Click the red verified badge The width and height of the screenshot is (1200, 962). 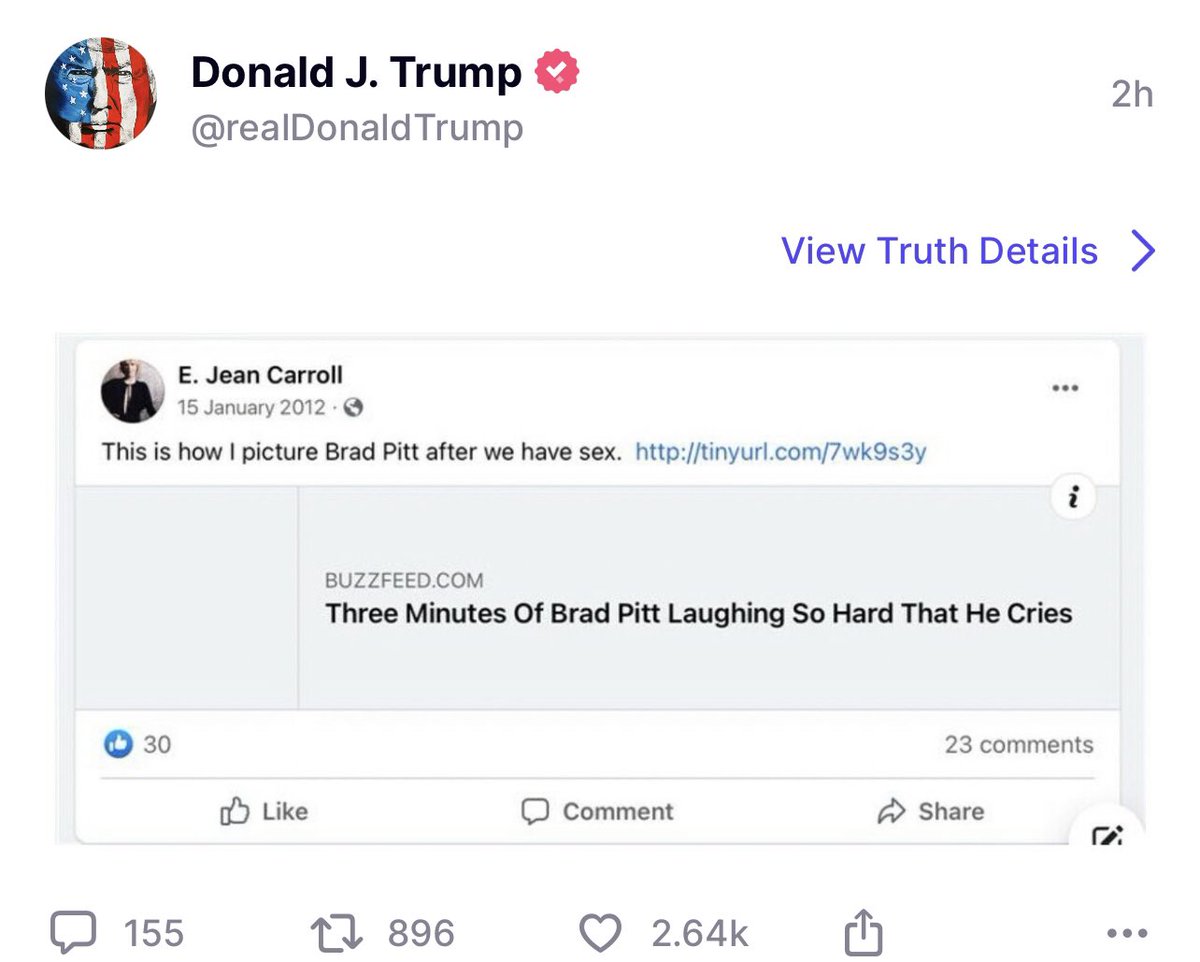click(558, 72)
